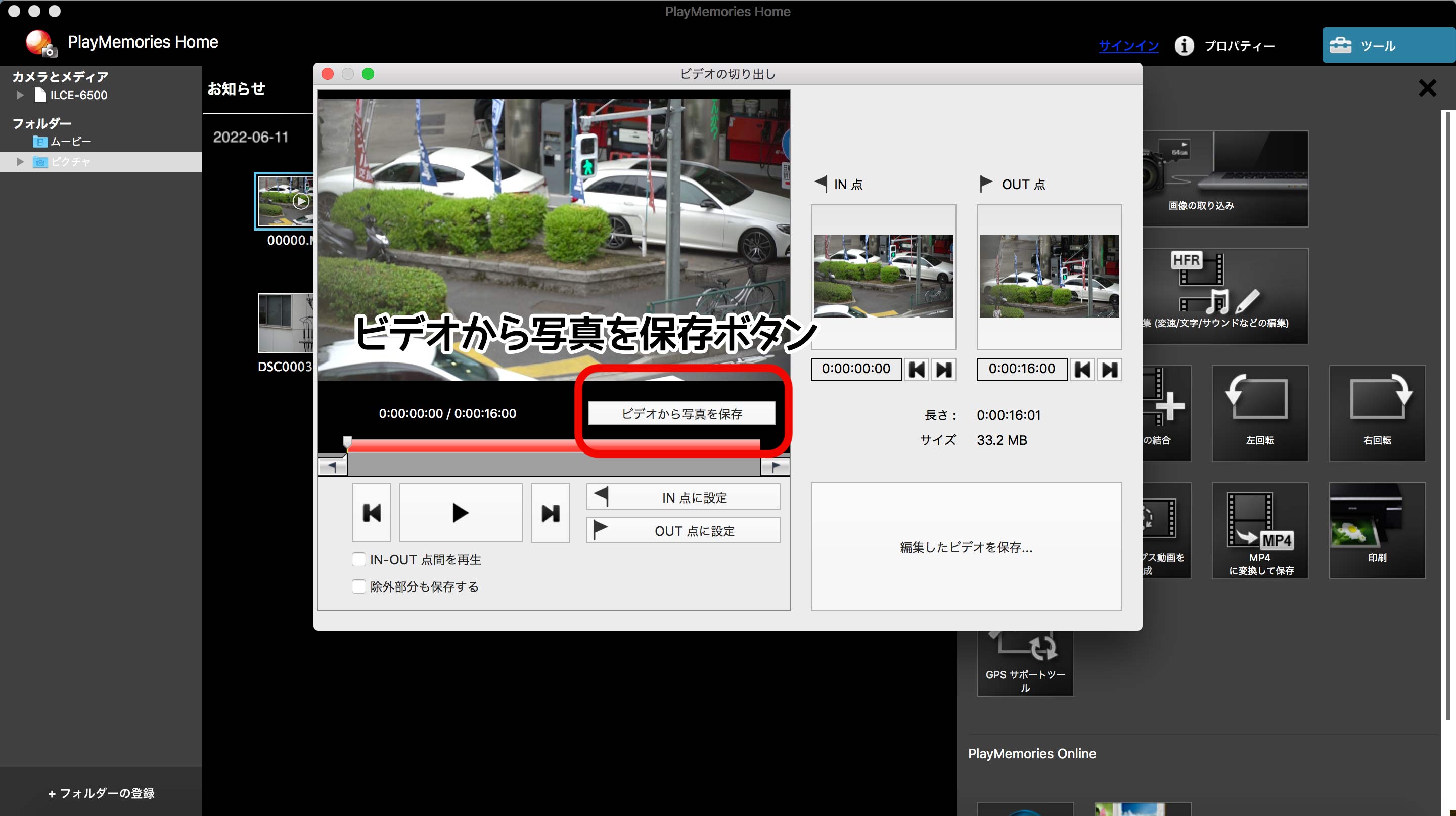This screenshot has width=1456, height=816.
Task: Select the ピクチャ folder row
Action: (x=101, y=162)
